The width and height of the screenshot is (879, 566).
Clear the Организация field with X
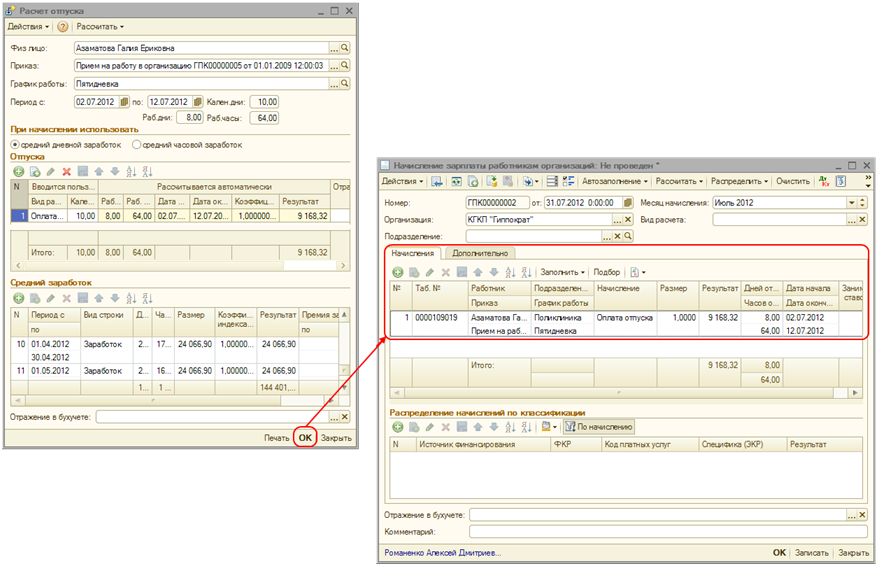point(628,219)
